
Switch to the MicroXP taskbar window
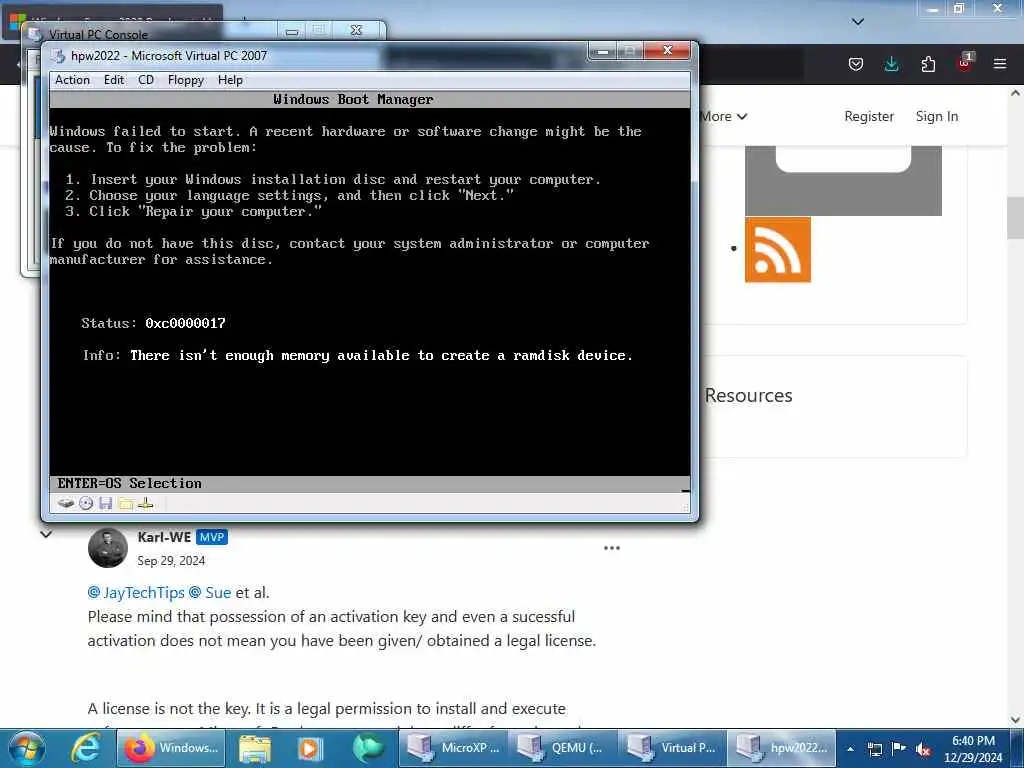click(x=453, y=748)
